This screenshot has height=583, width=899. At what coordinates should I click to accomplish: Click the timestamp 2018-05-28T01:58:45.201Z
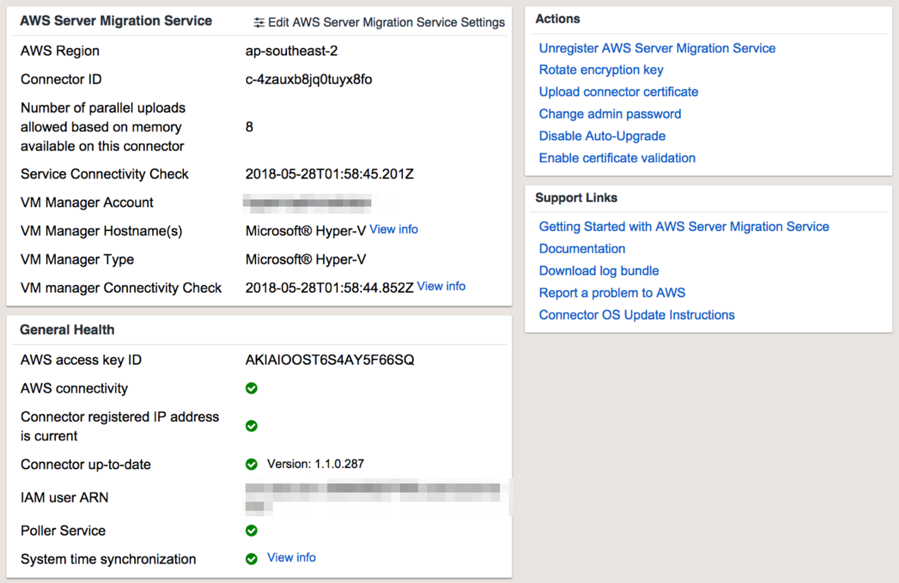pyautogui.click(x=329, y=174)
